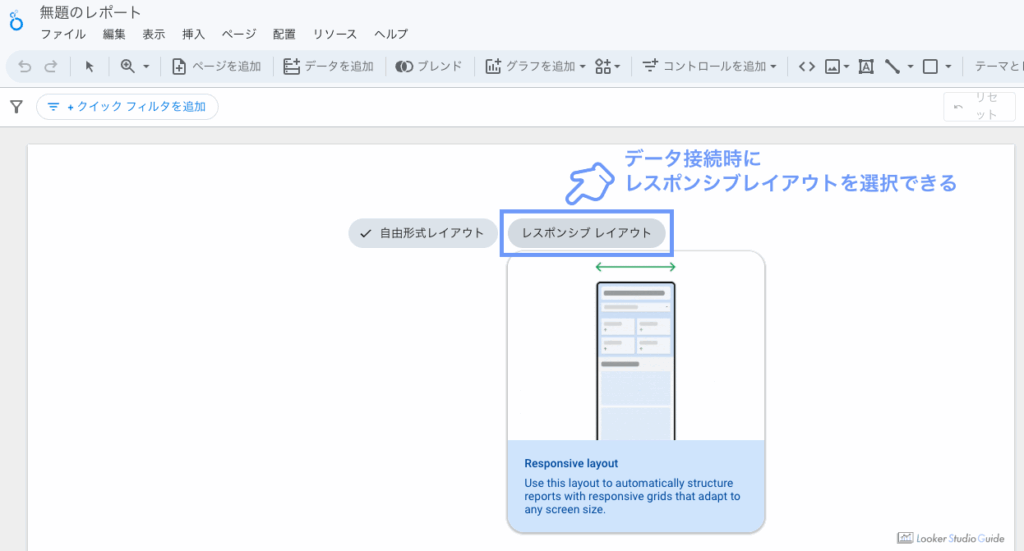The image size is (1024, 551).
Task: Open the グラフを追加 chart dropdown
Action: coord(535,67)
